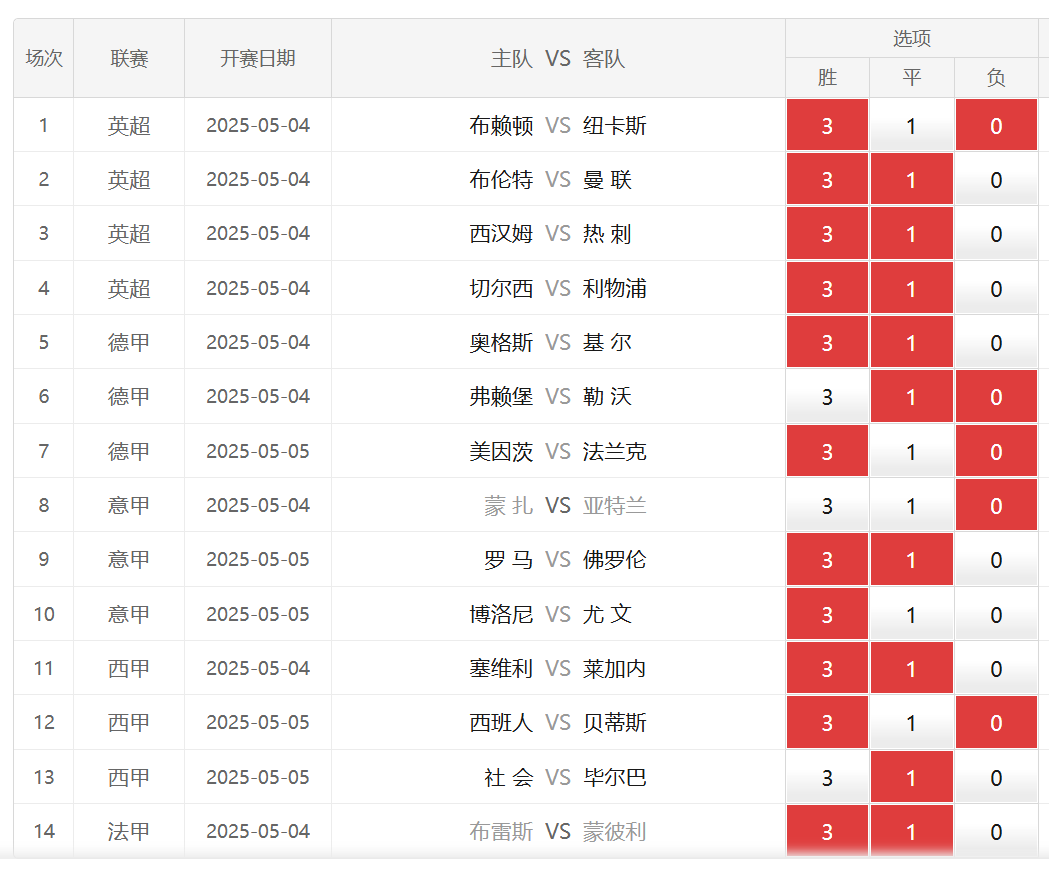Click the 负 sub-header
The height and width of the screenshot is (873, 1049).
(x=996, y=78)
